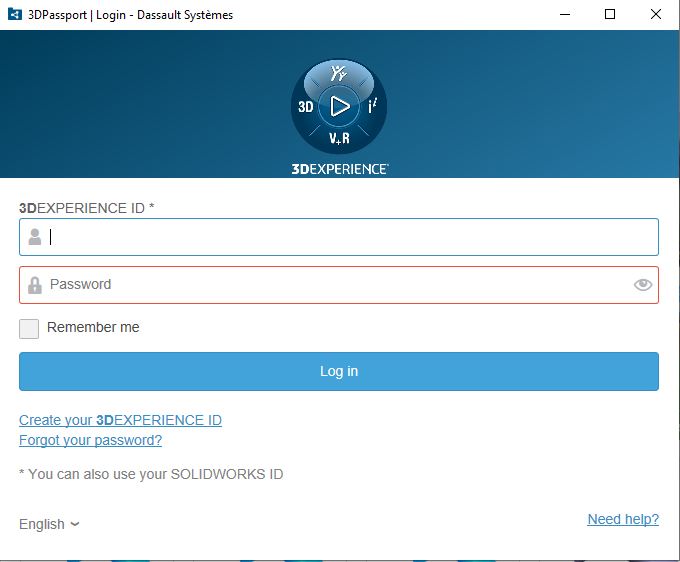Image resolution: width=680 pixels, height=562 pixels.
Task: Open the Create your 3DEXPERIENCE ID link
Action: tap(120, 420)
